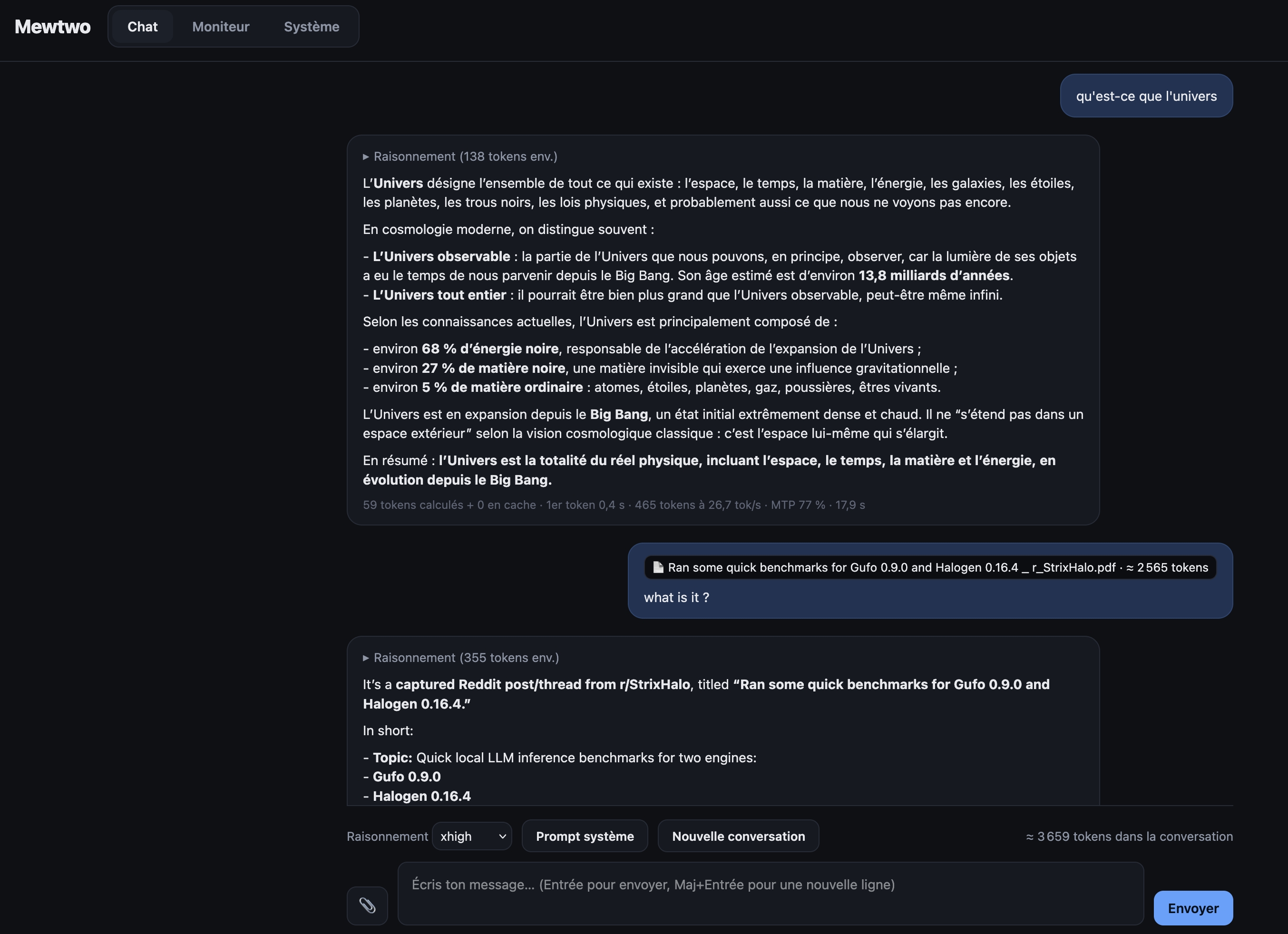Click the line "En cosmologie moderne, on distingue souvent :"
1288x934 pixels.
click(508, 229)
